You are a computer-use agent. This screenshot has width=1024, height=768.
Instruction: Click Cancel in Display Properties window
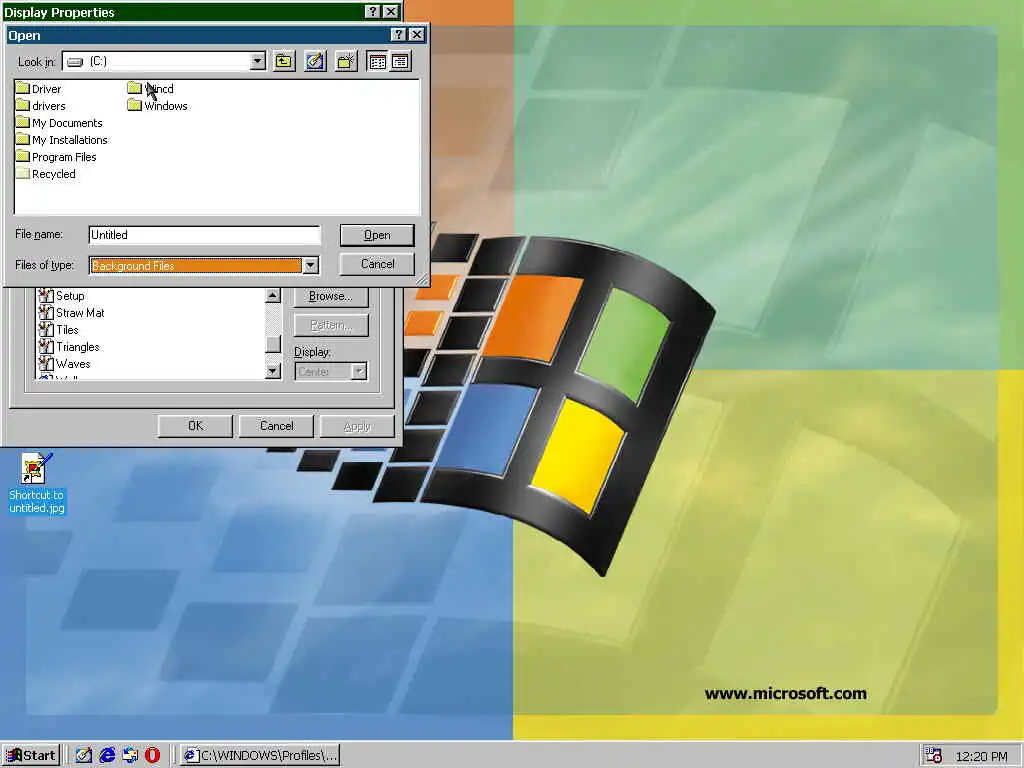(x=276, y=426)
